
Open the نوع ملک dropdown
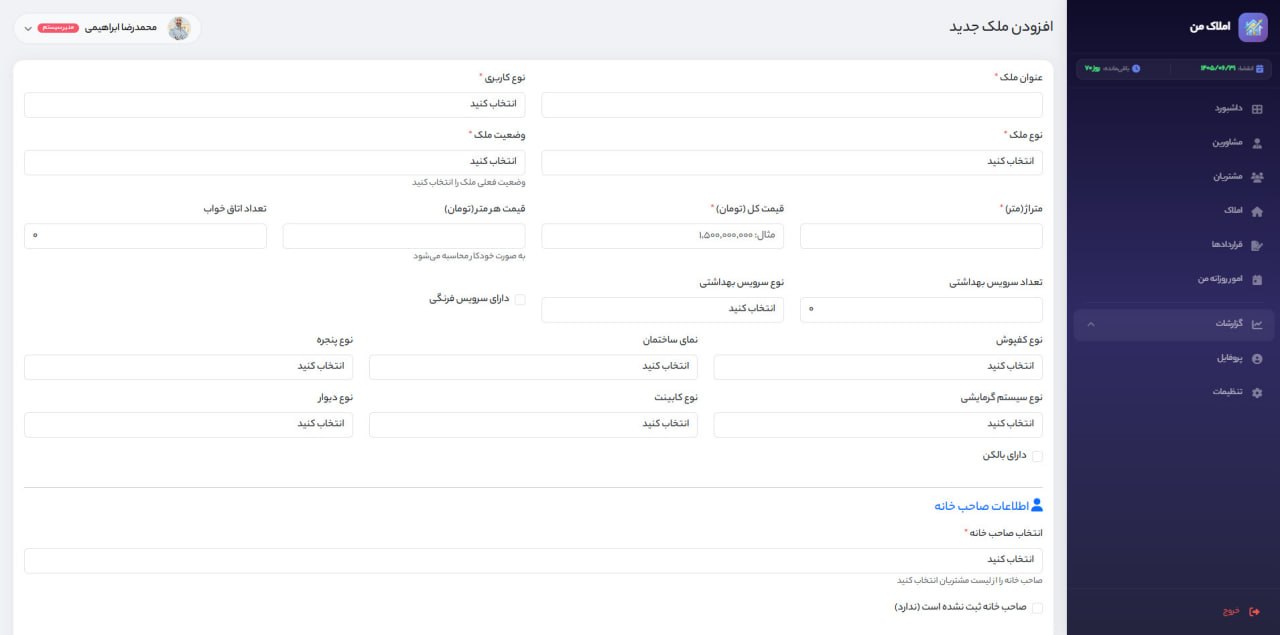point(792,162)
